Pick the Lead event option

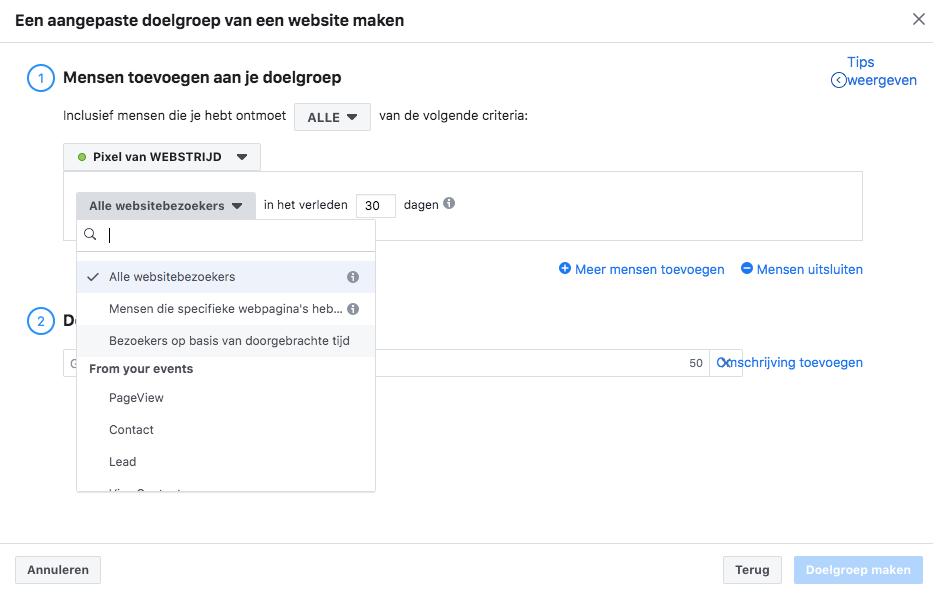click(122, 462)
